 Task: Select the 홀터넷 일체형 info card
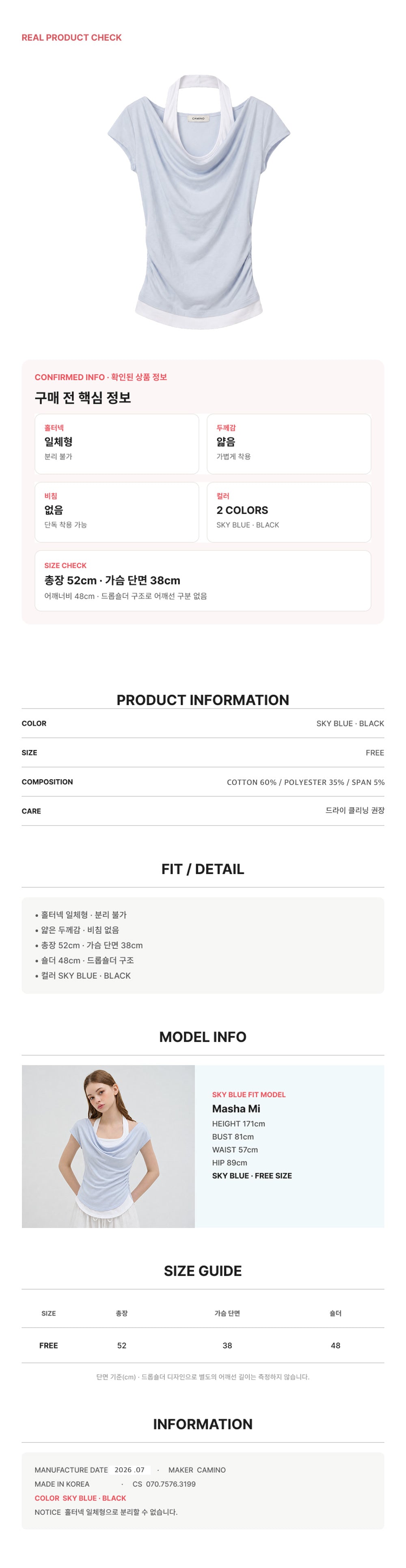pos(117,444)
